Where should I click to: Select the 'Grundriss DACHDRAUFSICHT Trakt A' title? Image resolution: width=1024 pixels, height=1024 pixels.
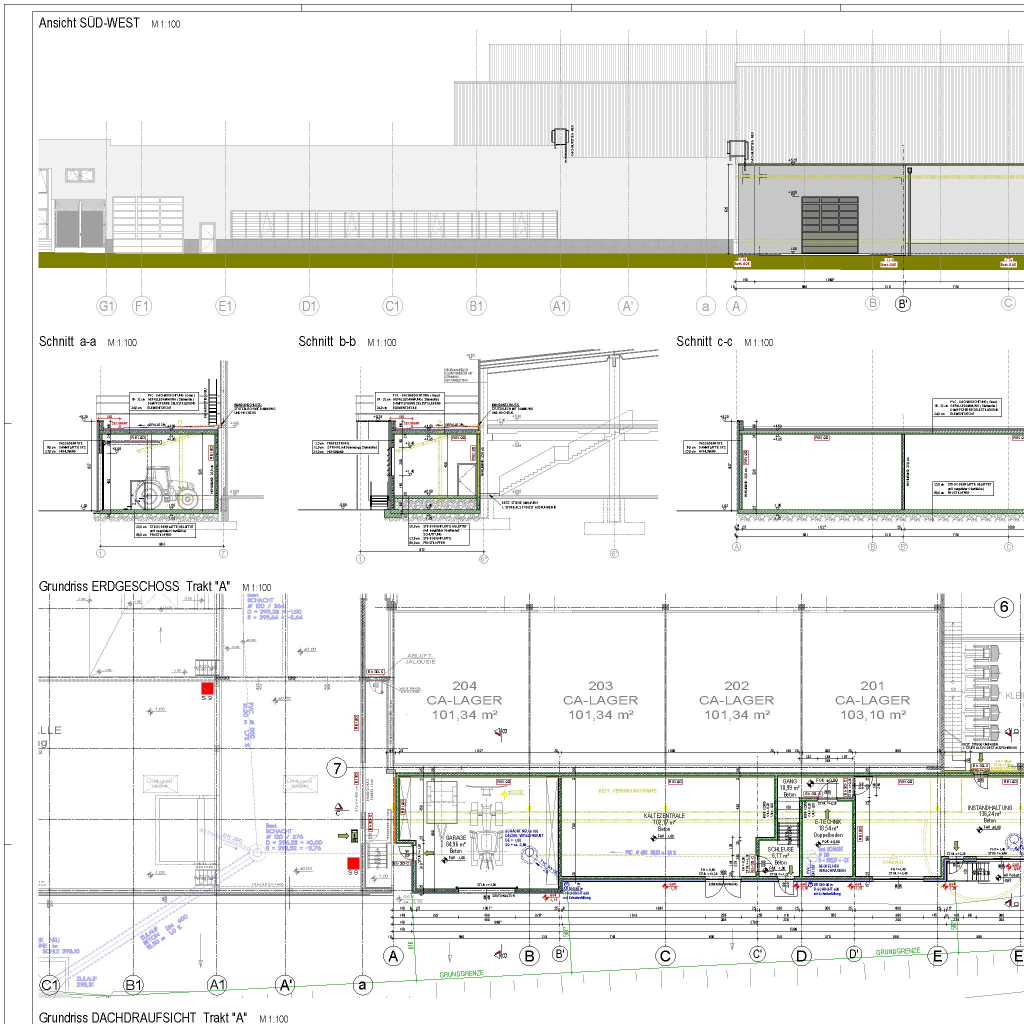[143, 1017]
